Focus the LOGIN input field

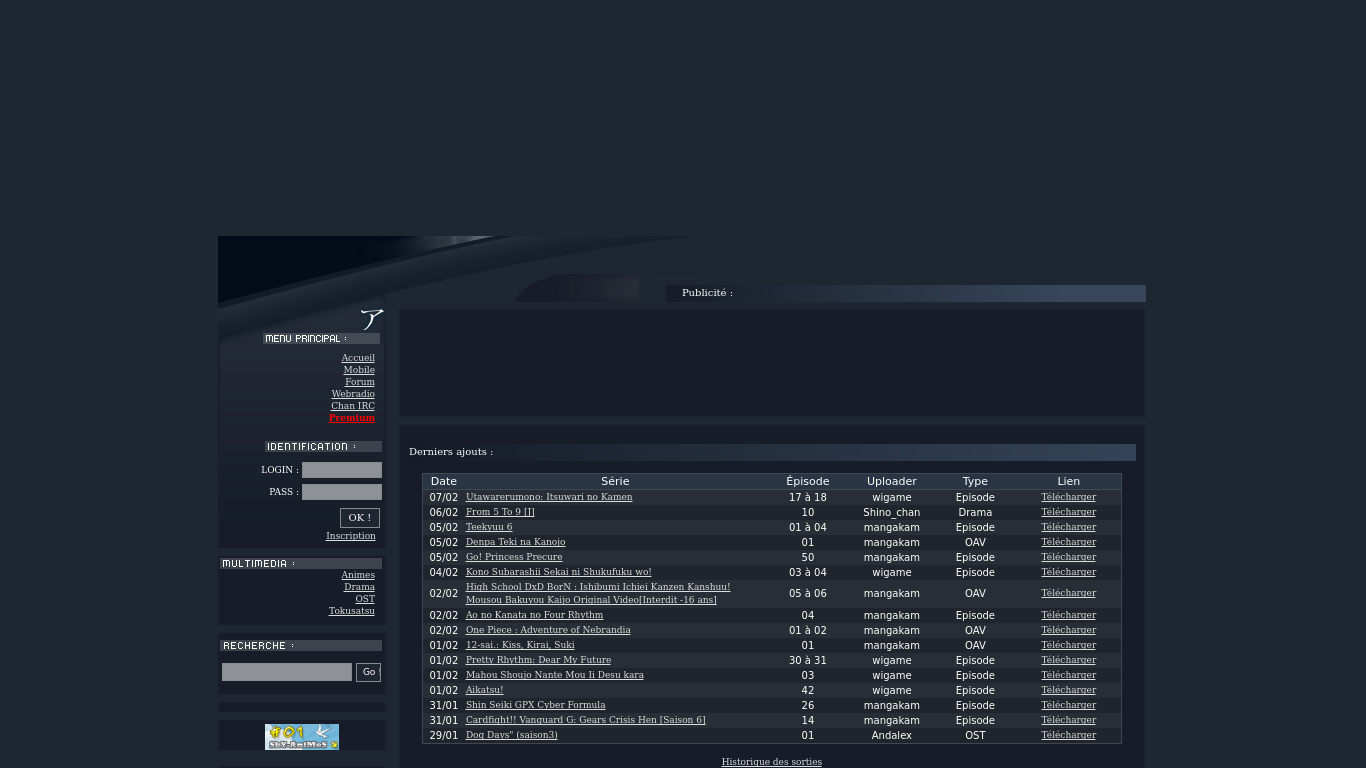coord(342,470)
